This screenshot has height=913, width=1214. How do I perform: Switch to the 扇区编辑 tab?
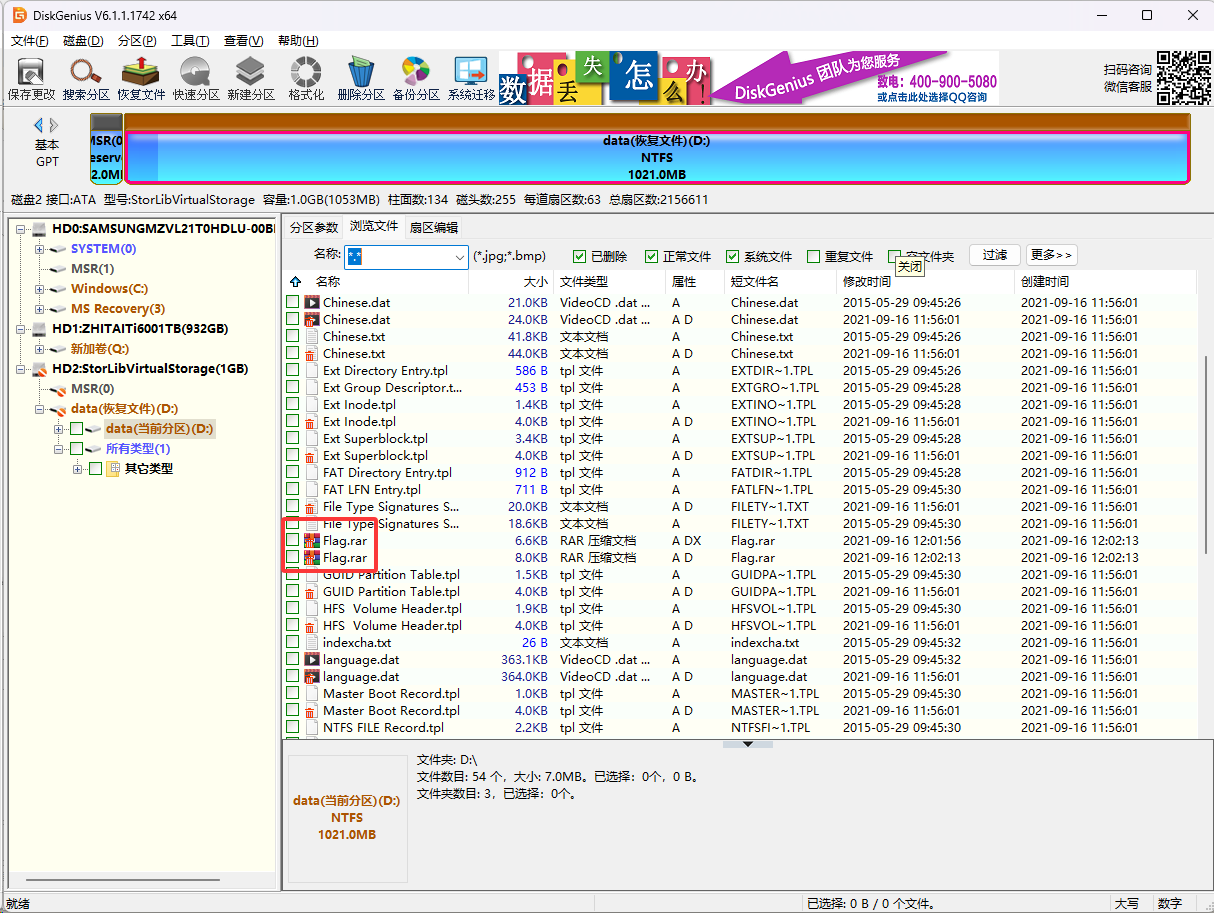[434, 228]
